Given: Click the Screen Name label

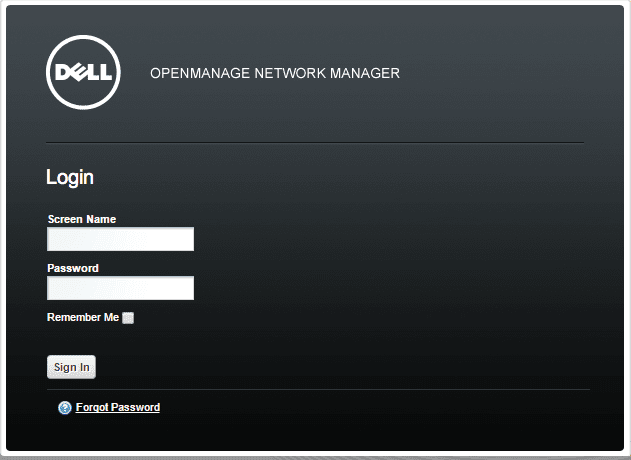Looking at the screenshot, I should coord(82,219).
